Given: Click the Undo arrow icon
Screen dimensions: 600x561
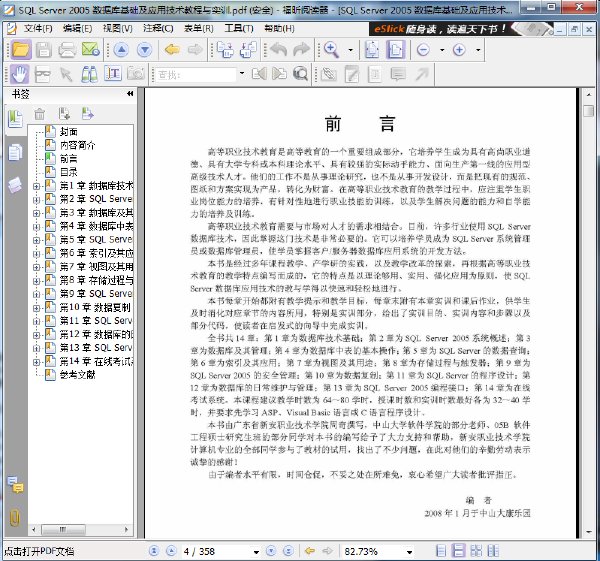Looking at the screenshot, I should [278, 49].
